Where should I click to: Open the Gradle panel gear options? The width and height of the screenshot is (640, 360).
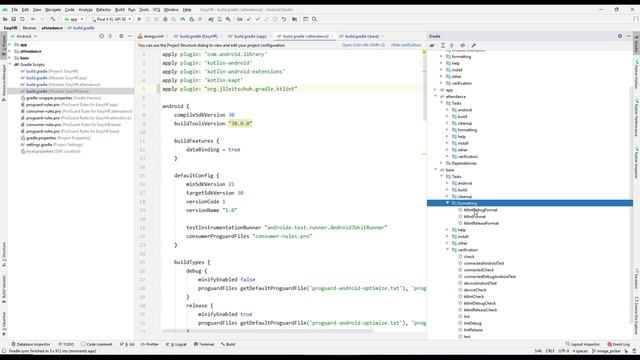click(x=620, y=36)
